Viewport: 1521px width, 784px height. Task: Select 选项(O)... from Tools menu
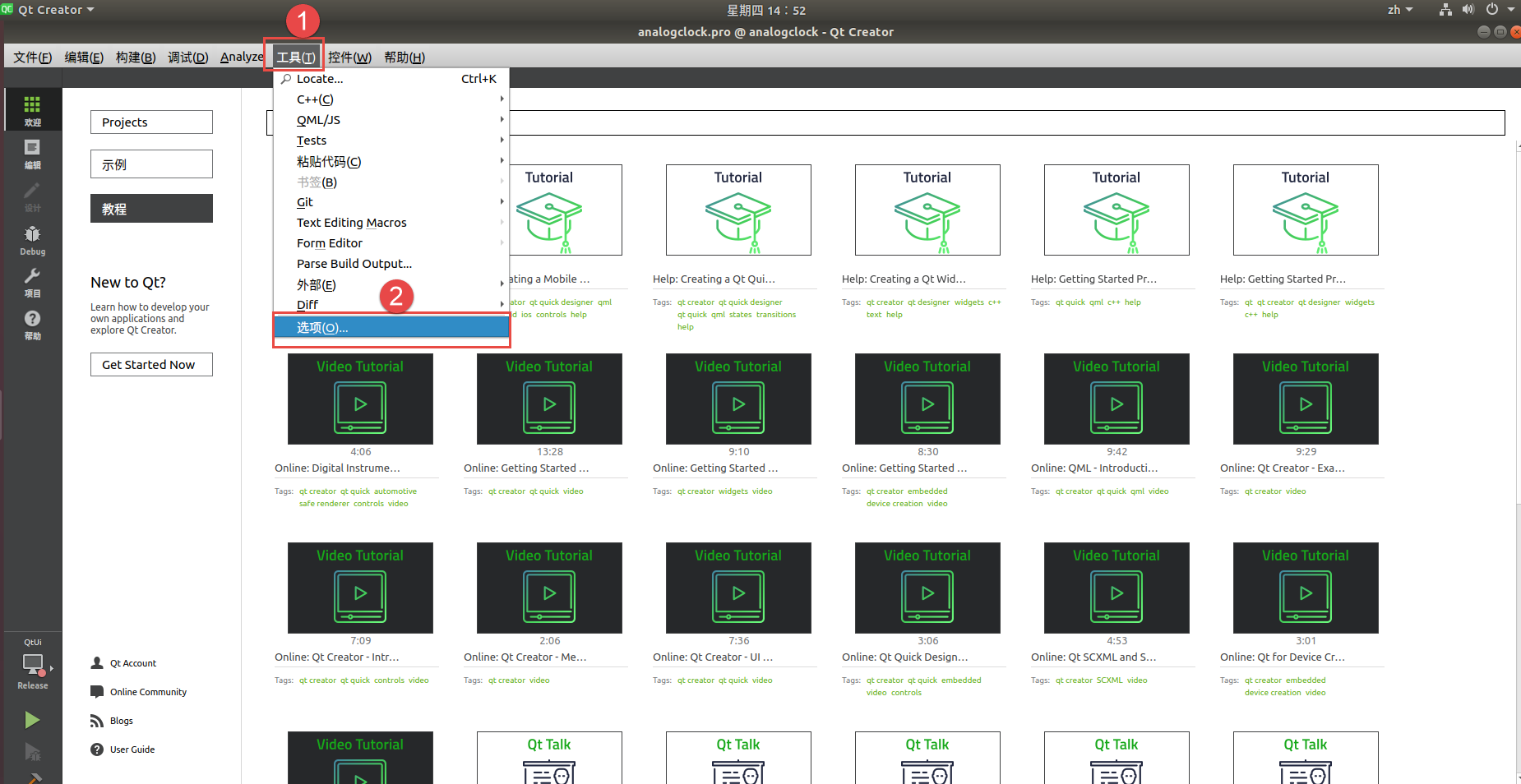(391, 327)
